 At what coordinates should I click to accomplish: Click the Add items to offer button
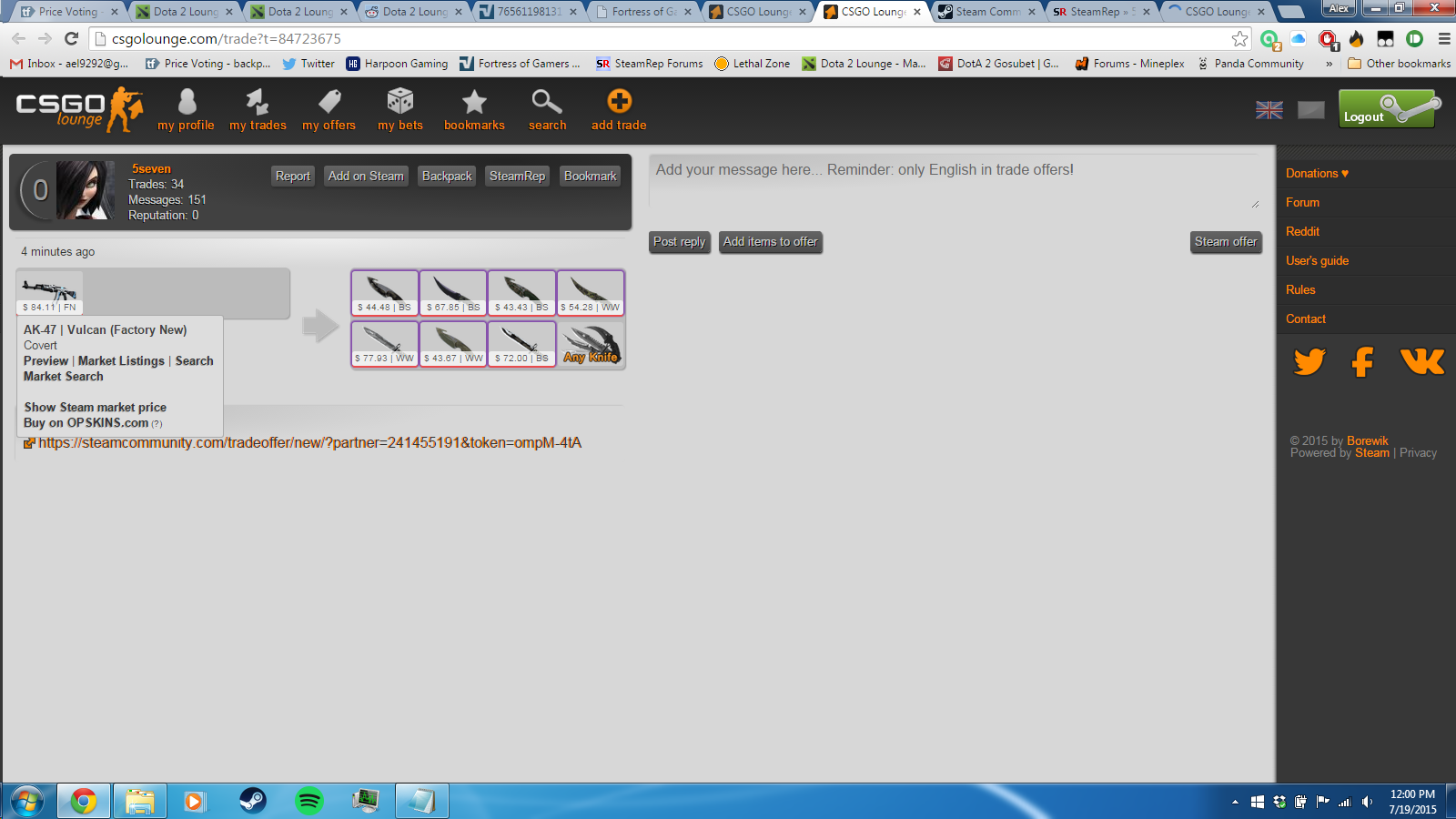[x=770, y=242]
